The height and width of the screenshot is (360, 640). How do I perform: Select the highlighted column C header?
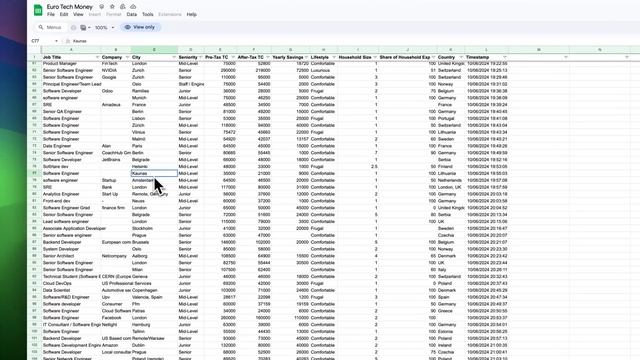pos(154,50)
